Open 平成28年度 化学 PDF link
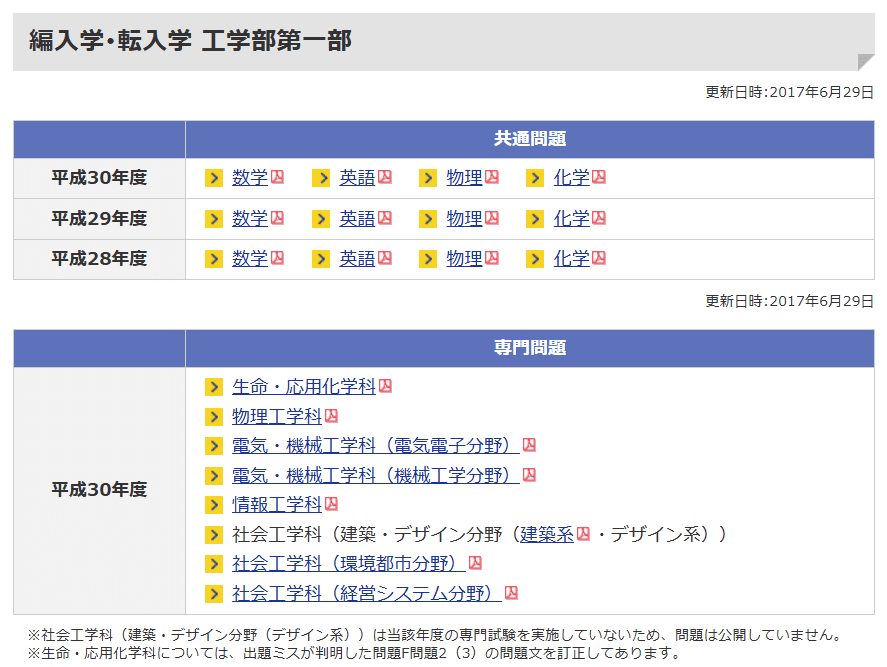Image resolution: width=887 pixels, height=667 pixels. (571, 259)
